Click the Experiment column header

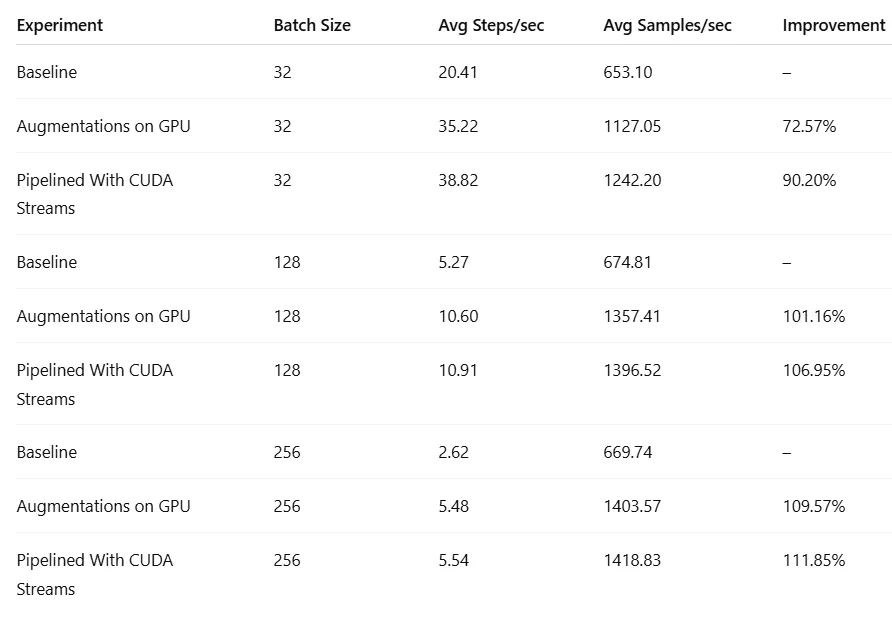click(x=60, y=25)
